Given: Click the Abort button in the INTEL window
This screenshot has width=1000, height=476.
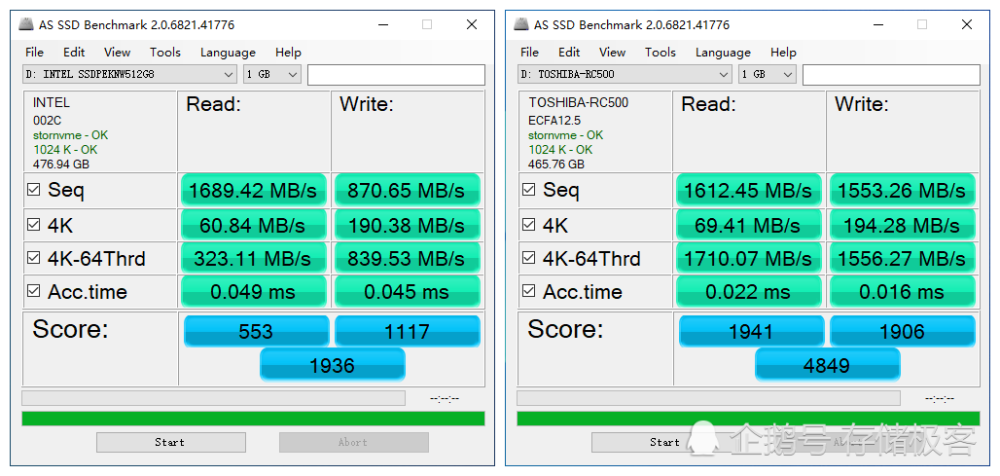Looking at the screenshot, I should [354, 442].
